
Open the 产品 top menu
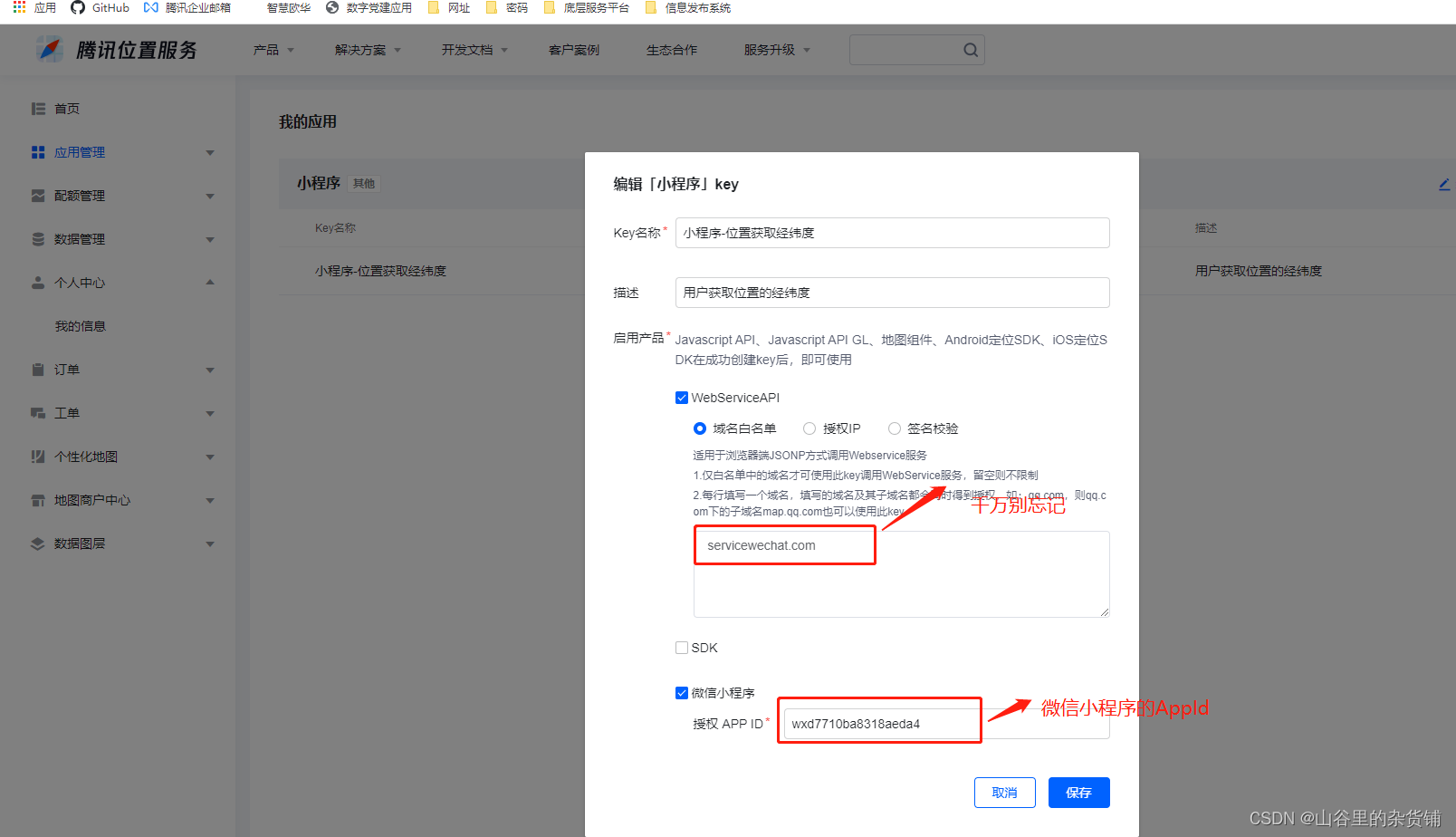click(273, 50)
